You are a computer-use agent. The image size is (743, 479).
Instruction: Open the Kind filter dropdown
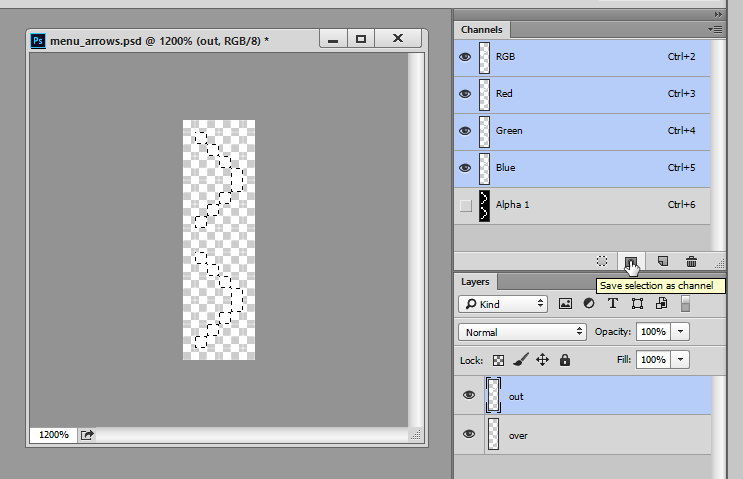[503, 304]
